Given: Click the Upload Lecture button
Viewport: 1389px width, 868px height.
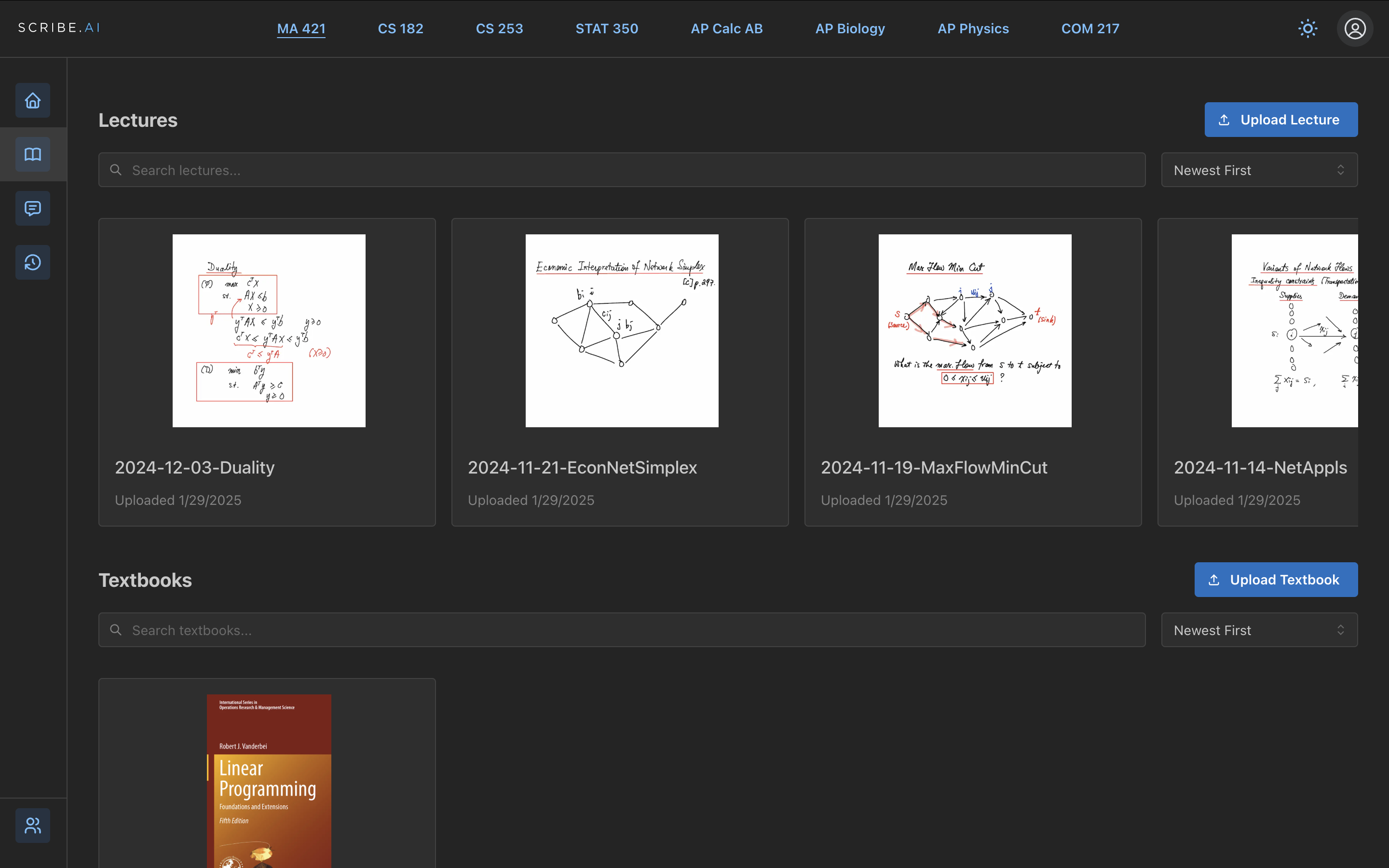Looking at the screenshot, I should 1280,120.
